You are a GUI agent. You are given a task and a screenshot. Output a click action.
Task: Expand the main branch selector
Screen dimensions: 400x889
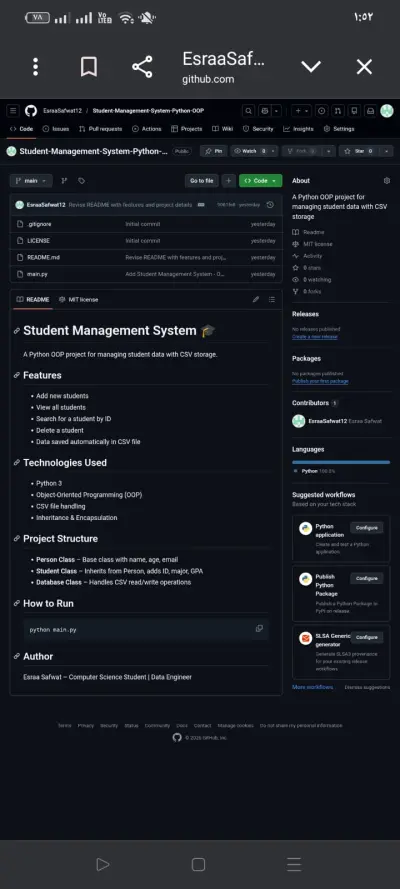coord(31,181)
